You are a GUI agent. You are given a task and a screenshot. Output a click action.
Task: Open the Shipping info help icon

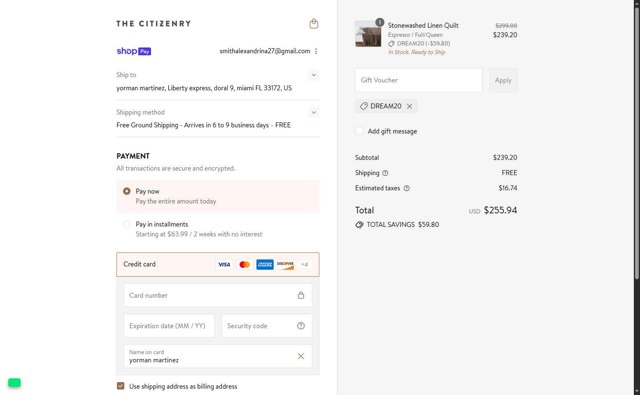[x=385, y=173]
